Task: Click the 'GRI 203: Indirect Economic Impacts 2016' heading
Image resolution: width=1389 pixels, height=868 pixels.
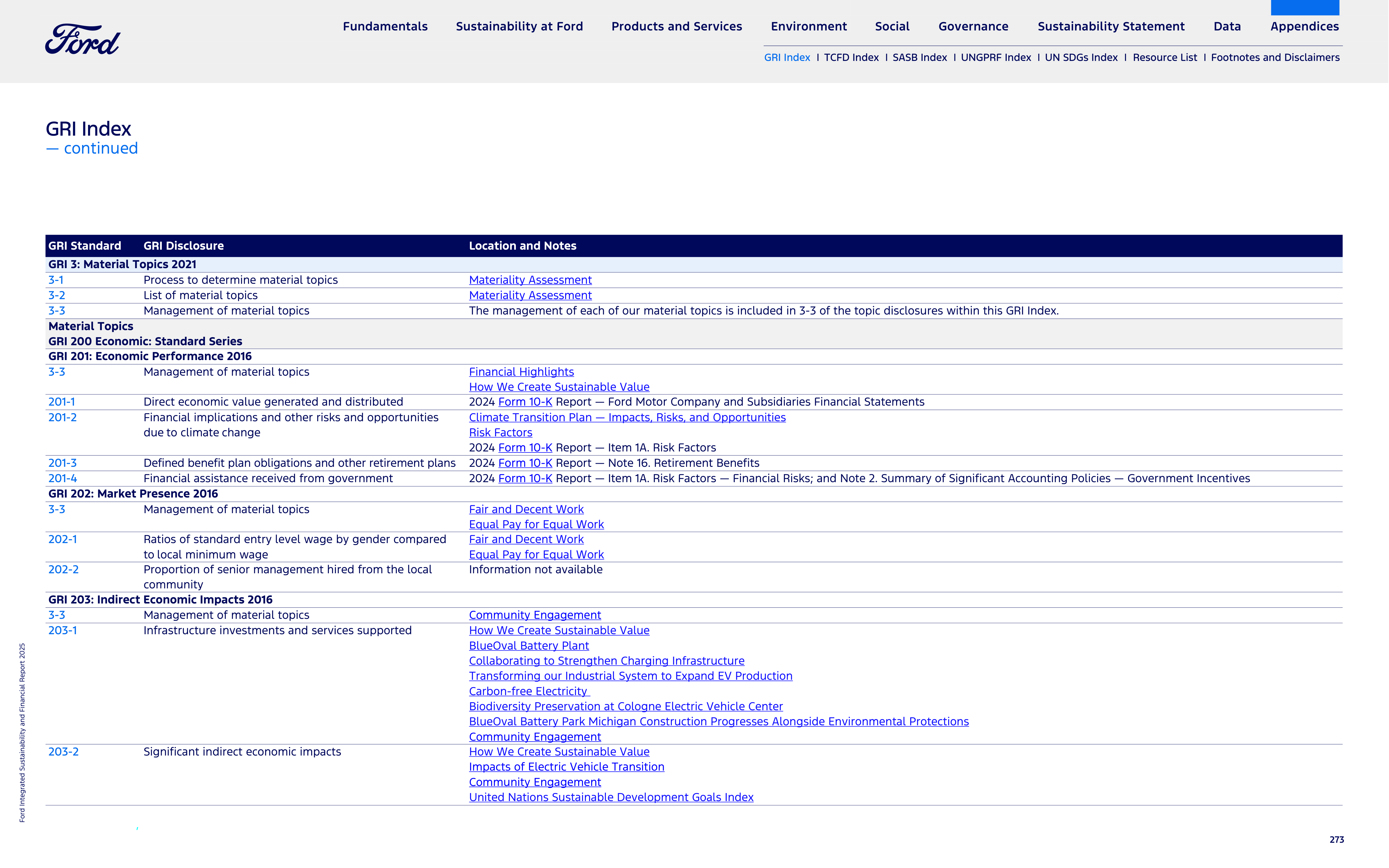Action: tap(160, 600)
